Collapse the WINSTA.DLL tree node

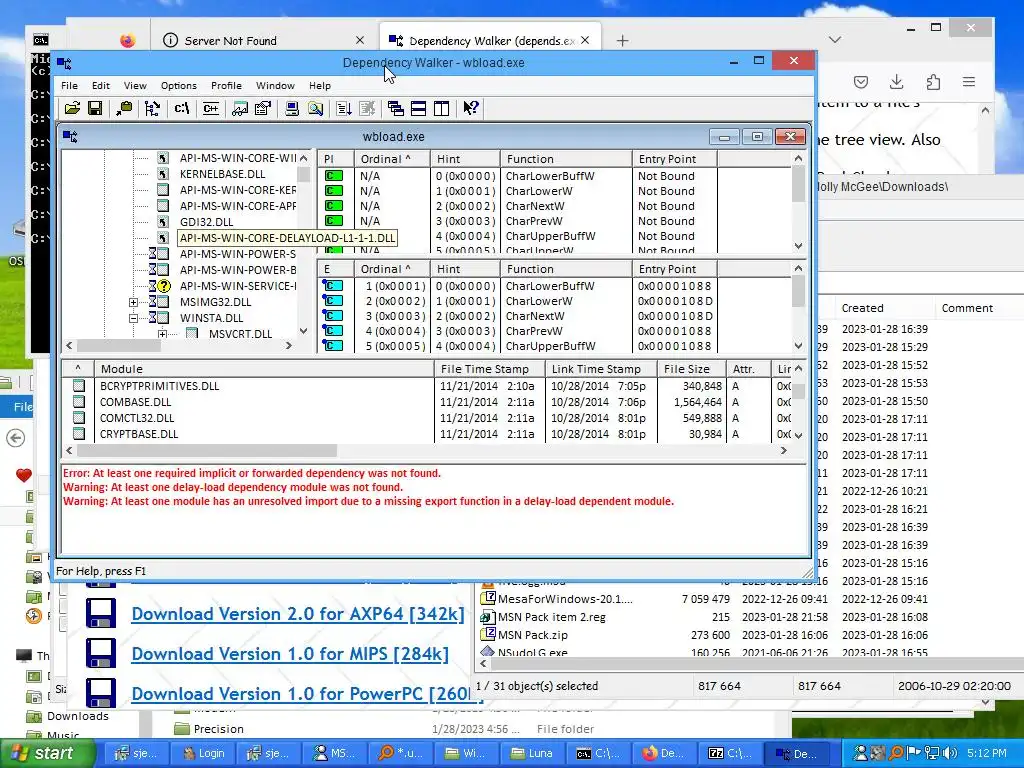click(133, 318)
